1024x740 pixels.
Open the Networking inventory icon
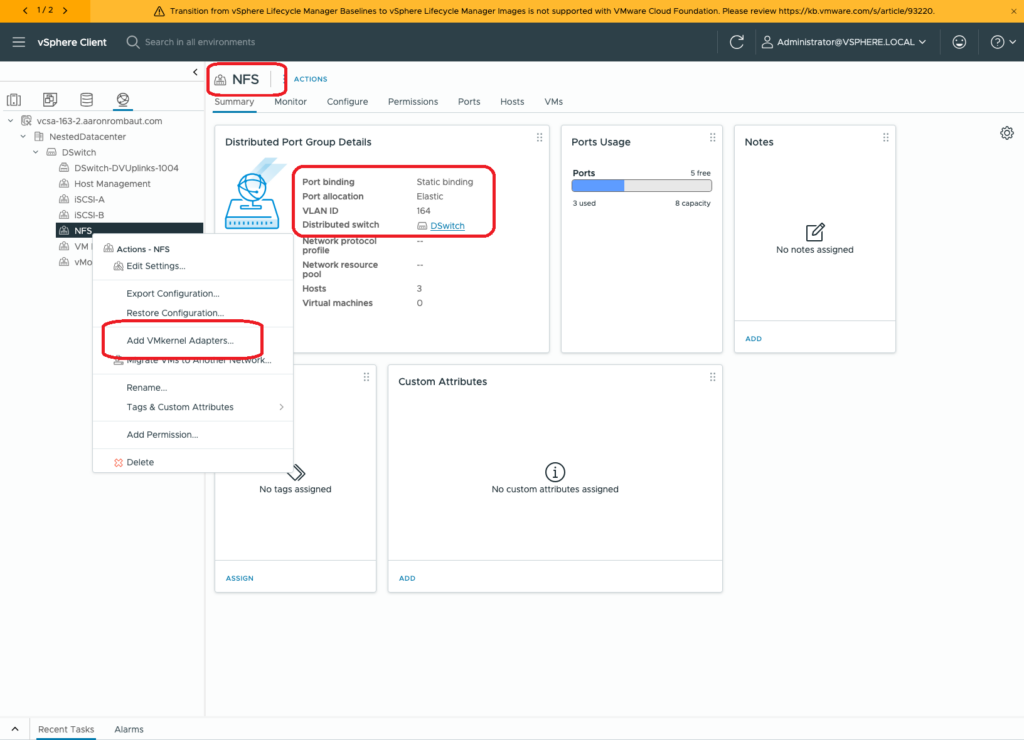pyautogui.click(x=122, y=99)
